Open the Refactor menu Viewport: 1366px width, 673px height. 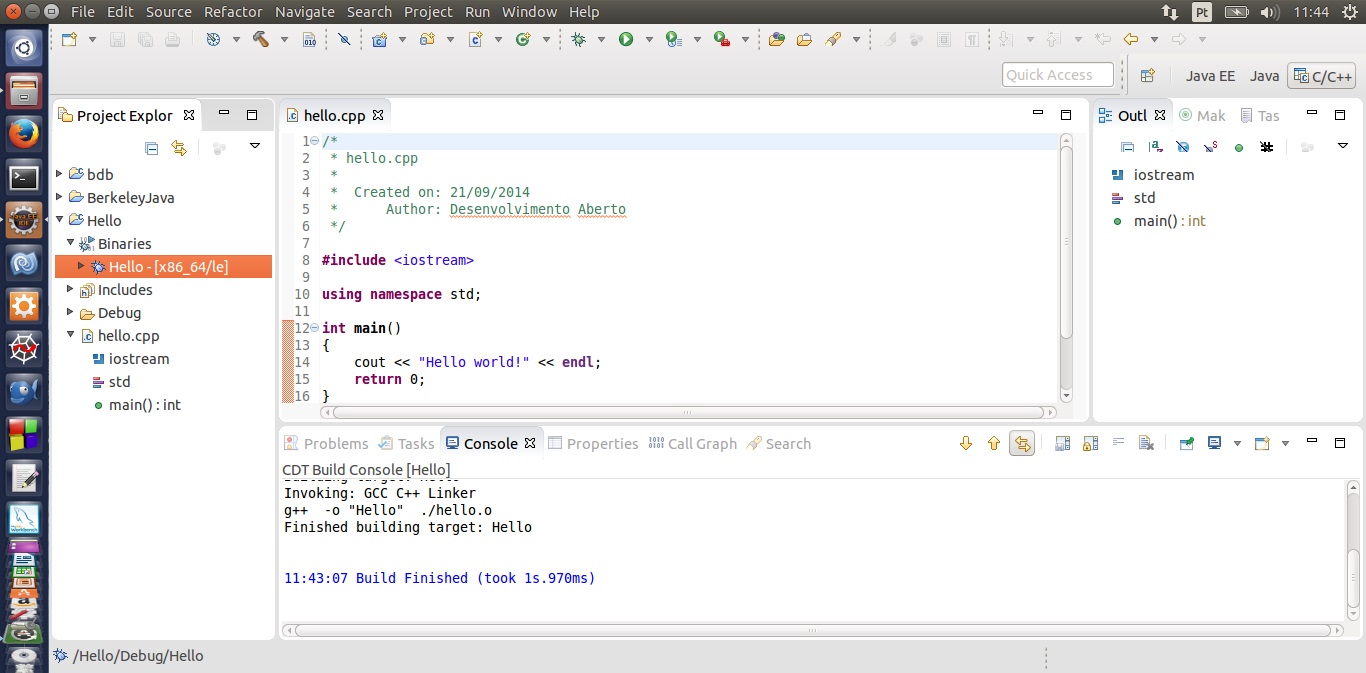233,12
